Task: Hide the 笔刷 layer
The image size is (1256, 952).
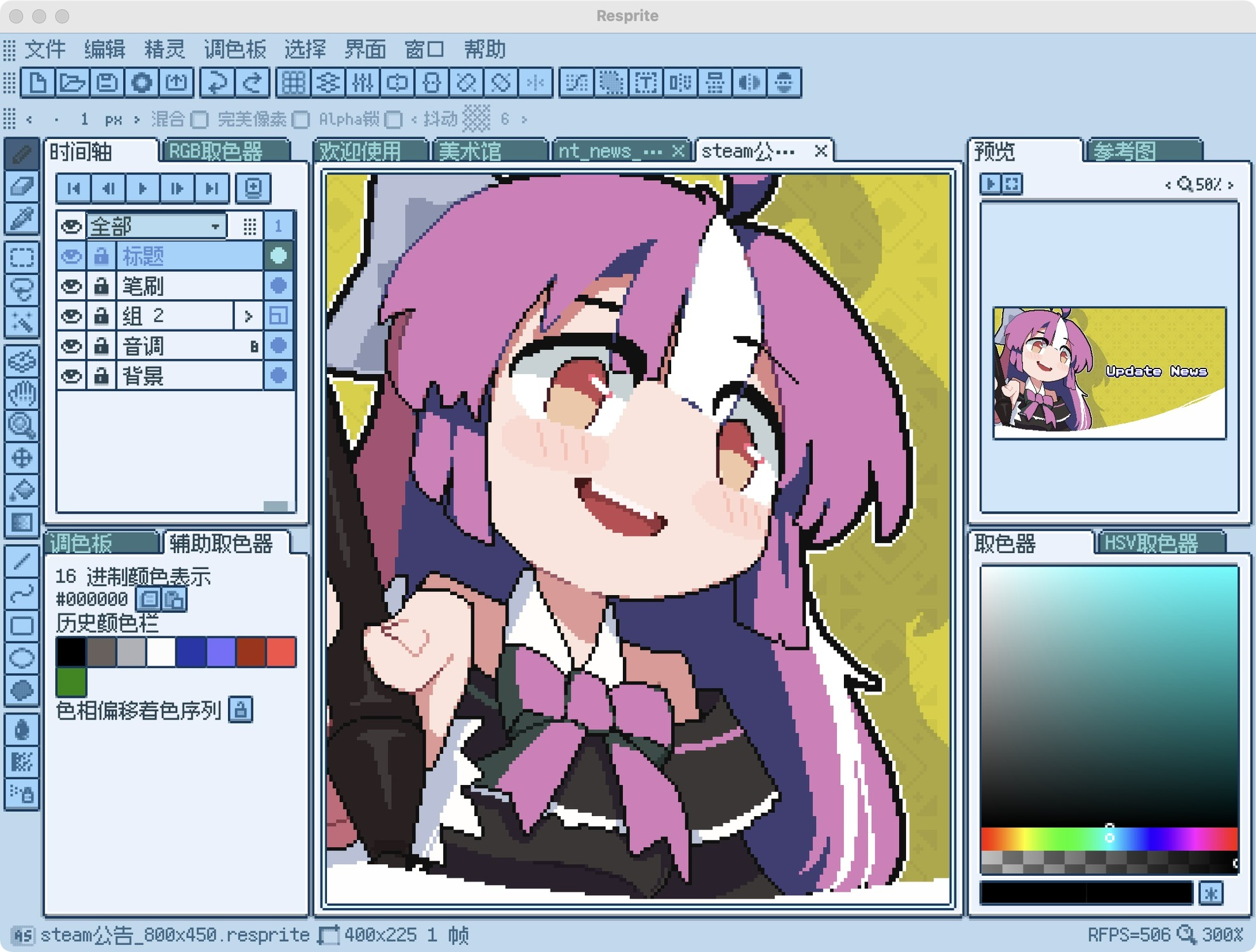Action: click(x=71, y=286)
